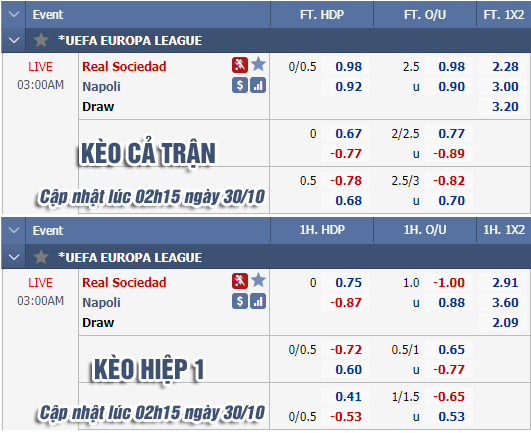
Task: Select the FT. HDP column header
Action: click(x=322, y=15)
